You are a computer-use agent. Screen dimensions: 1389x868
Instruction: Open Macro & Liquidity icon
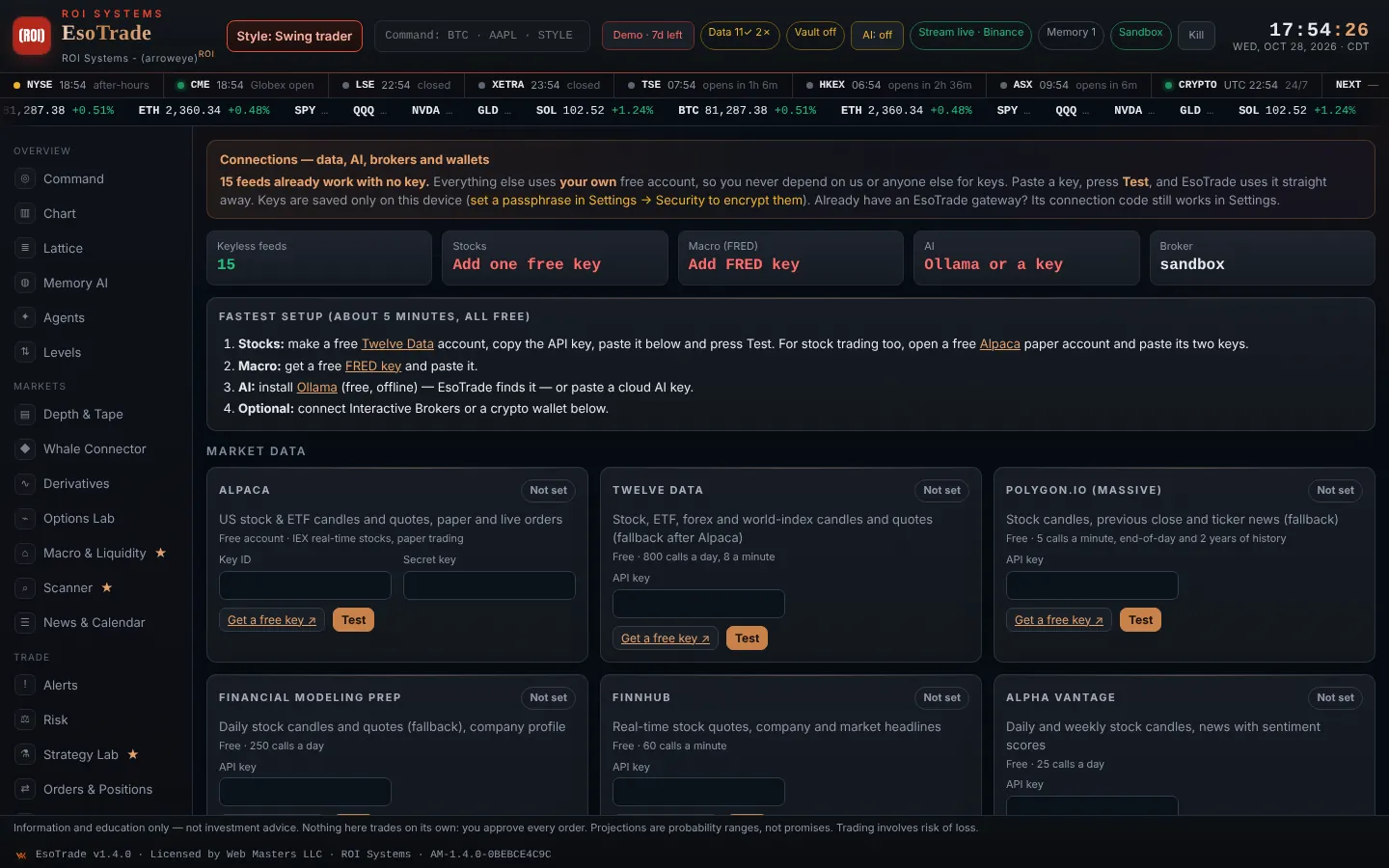pos(25,553)
